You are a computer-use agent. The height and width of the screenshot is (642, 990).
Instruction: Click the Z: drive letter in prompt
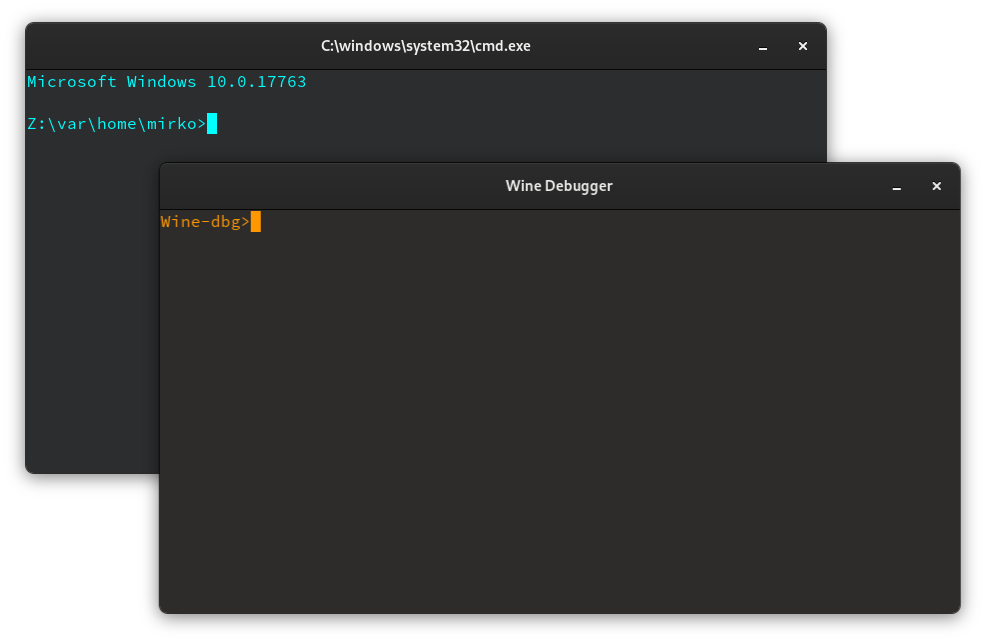[36, 124]
